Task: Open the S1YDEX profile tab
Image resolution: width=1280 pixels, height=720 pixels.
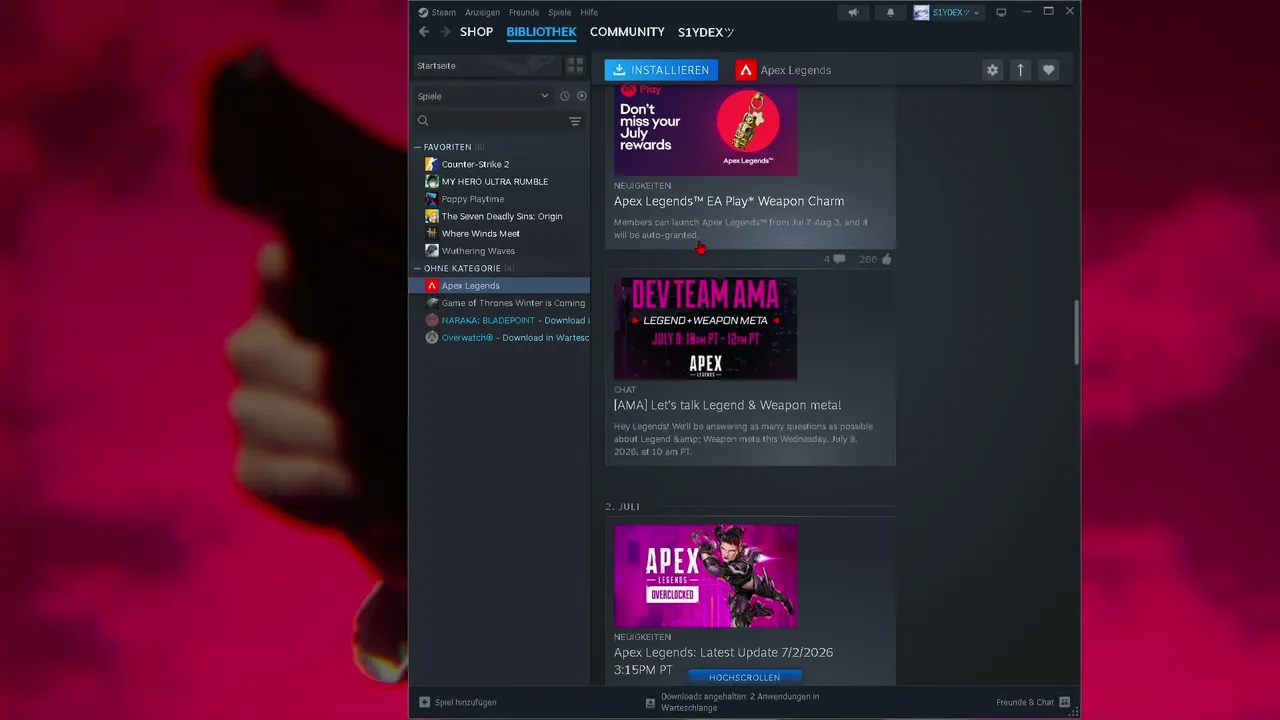Action: click(x=706, y=32)
